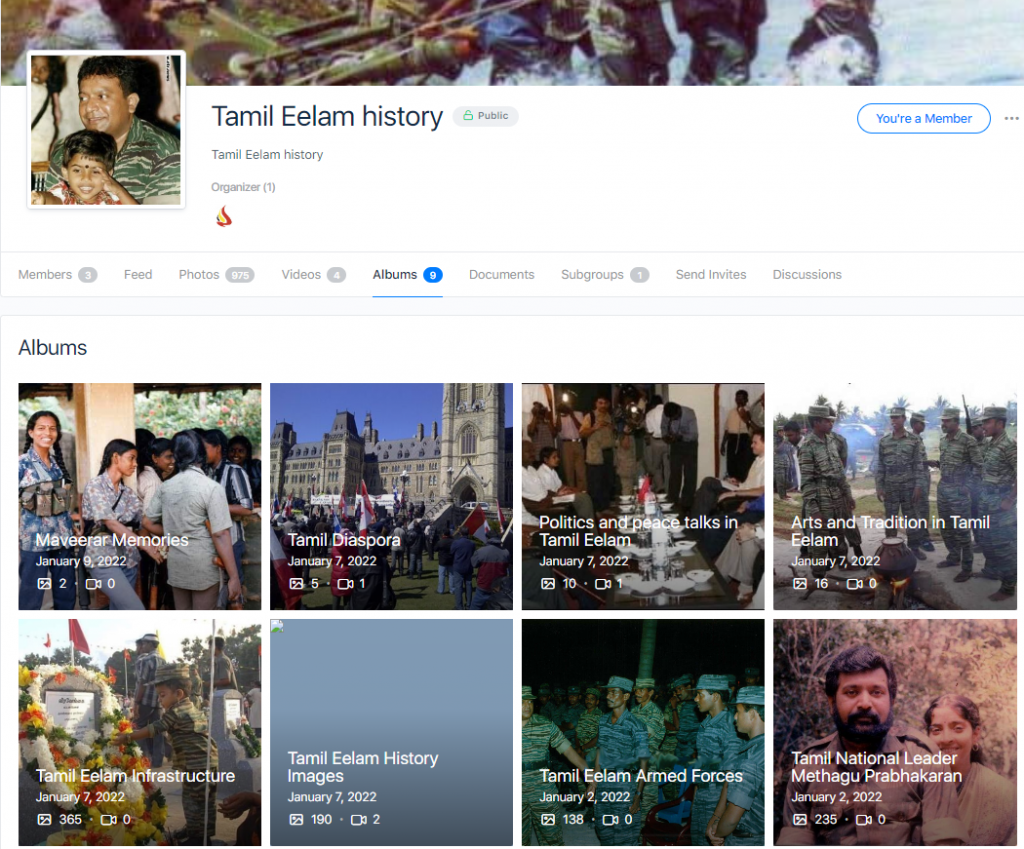Click video count icon on Maveerar Memories

tap(93, 583)
